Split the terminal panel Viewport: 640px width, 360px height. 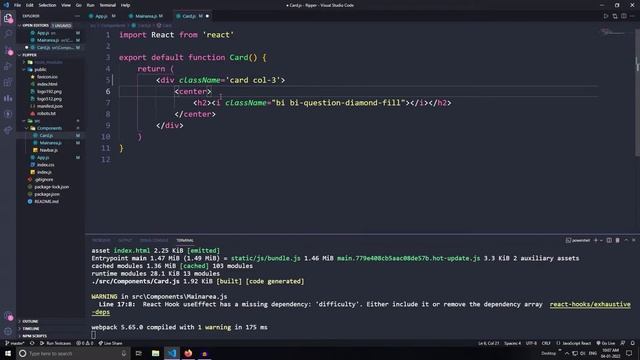(x=609, y=240)
